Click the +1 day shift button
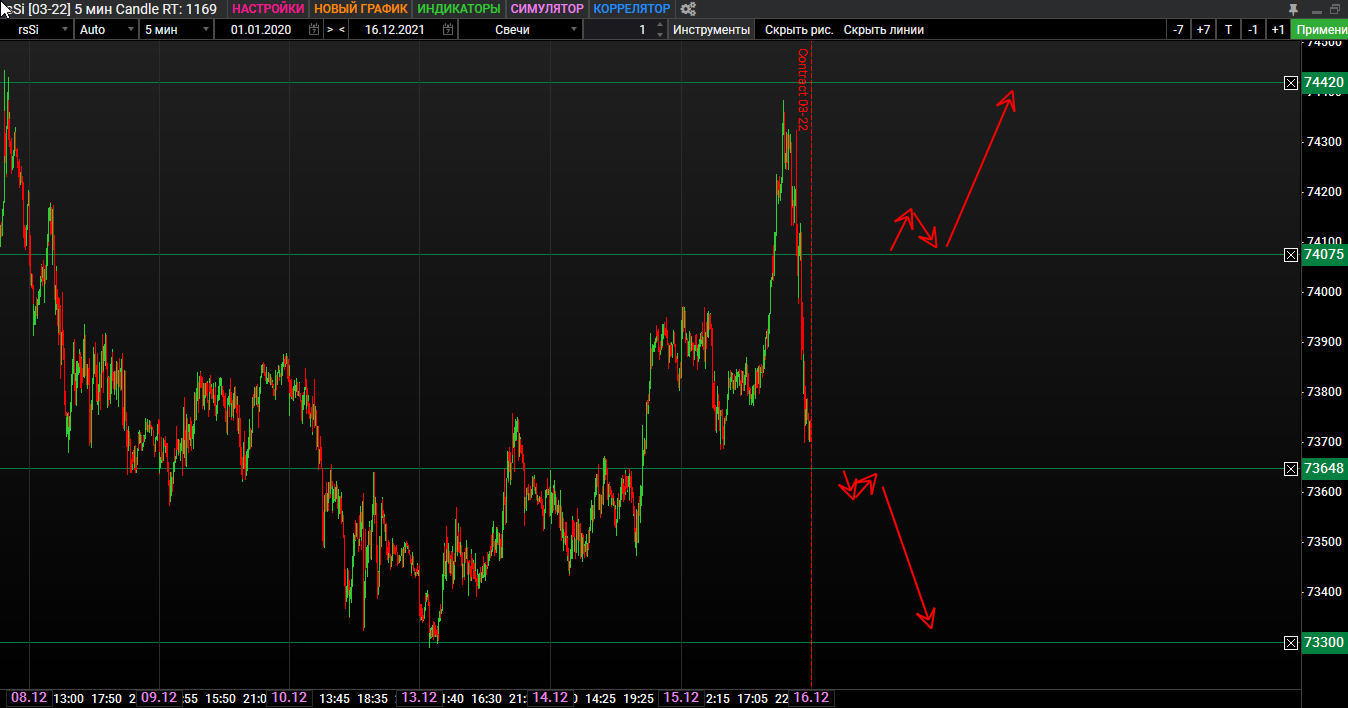This screenshot has width=1348, height=708. pyautogui.click(x=1278, y=30)
